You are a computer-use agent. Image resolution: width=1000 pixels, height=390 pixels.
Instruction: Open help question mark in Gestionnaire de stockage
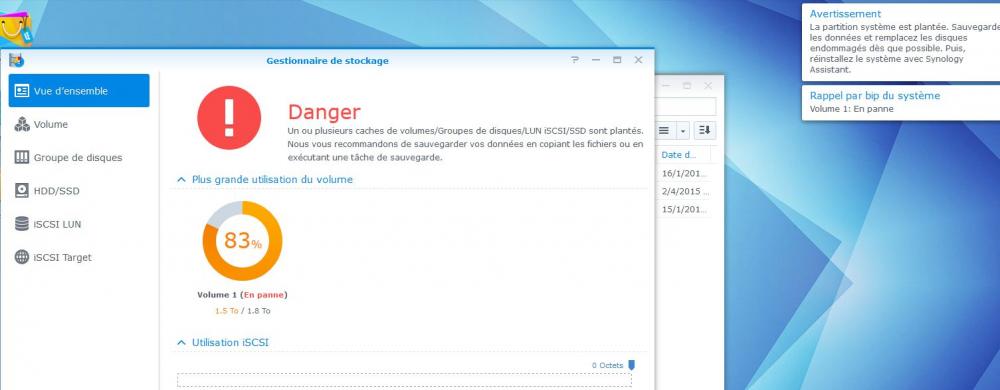point(575,60)
